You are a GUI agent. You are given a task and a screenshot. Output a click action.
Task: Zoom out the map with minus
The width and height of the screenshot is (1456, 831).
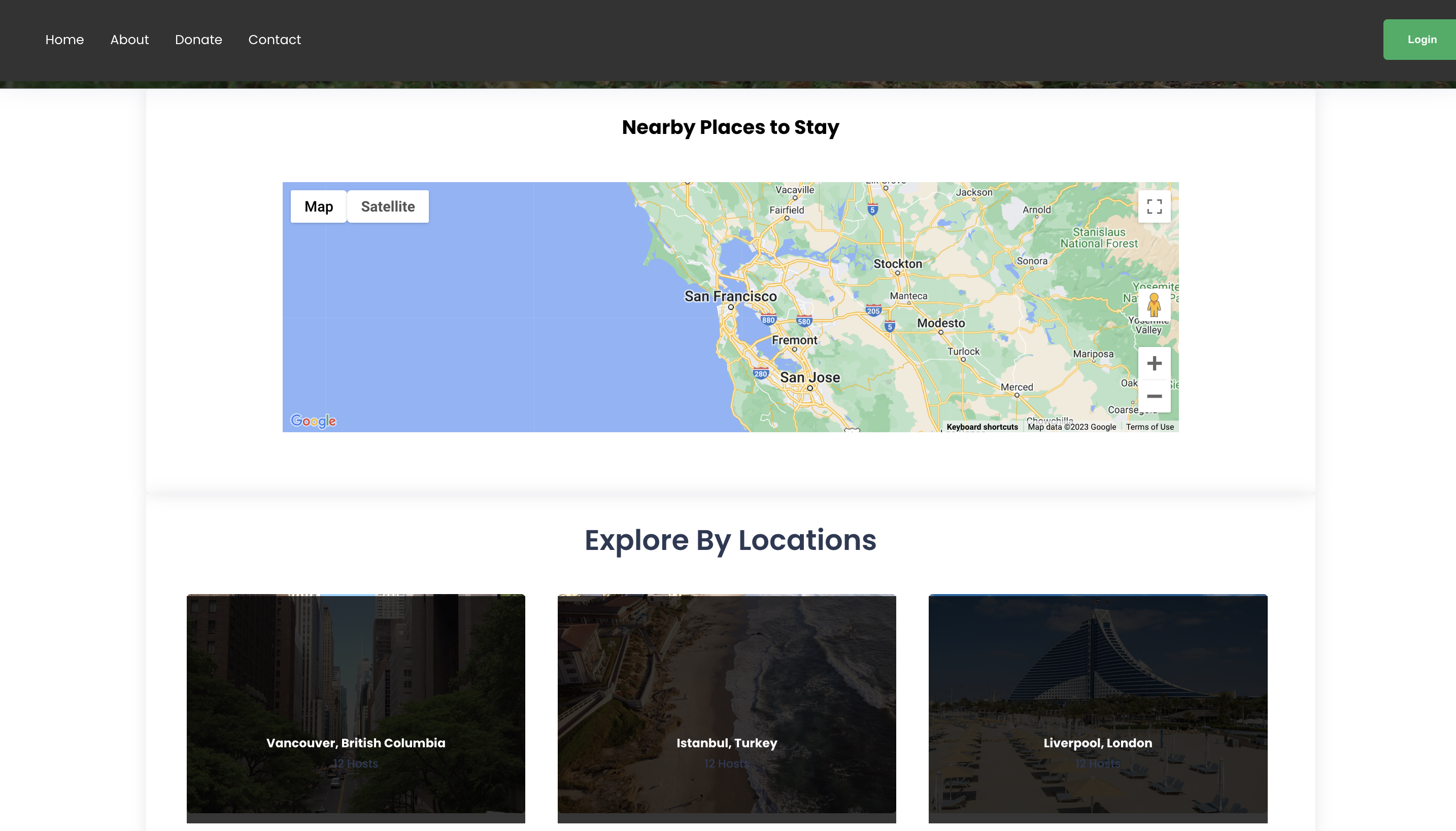click(x=1154, y=396)
